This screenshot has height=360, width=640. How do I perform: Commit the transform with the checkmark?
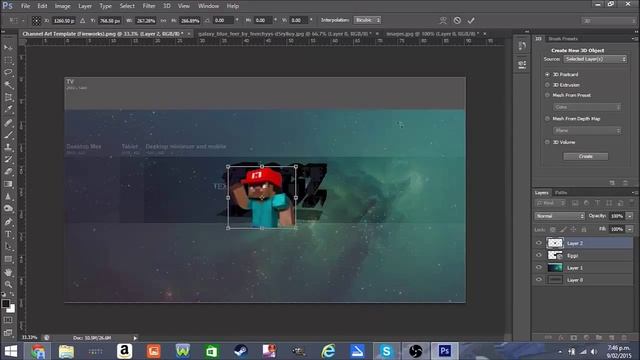471,20
